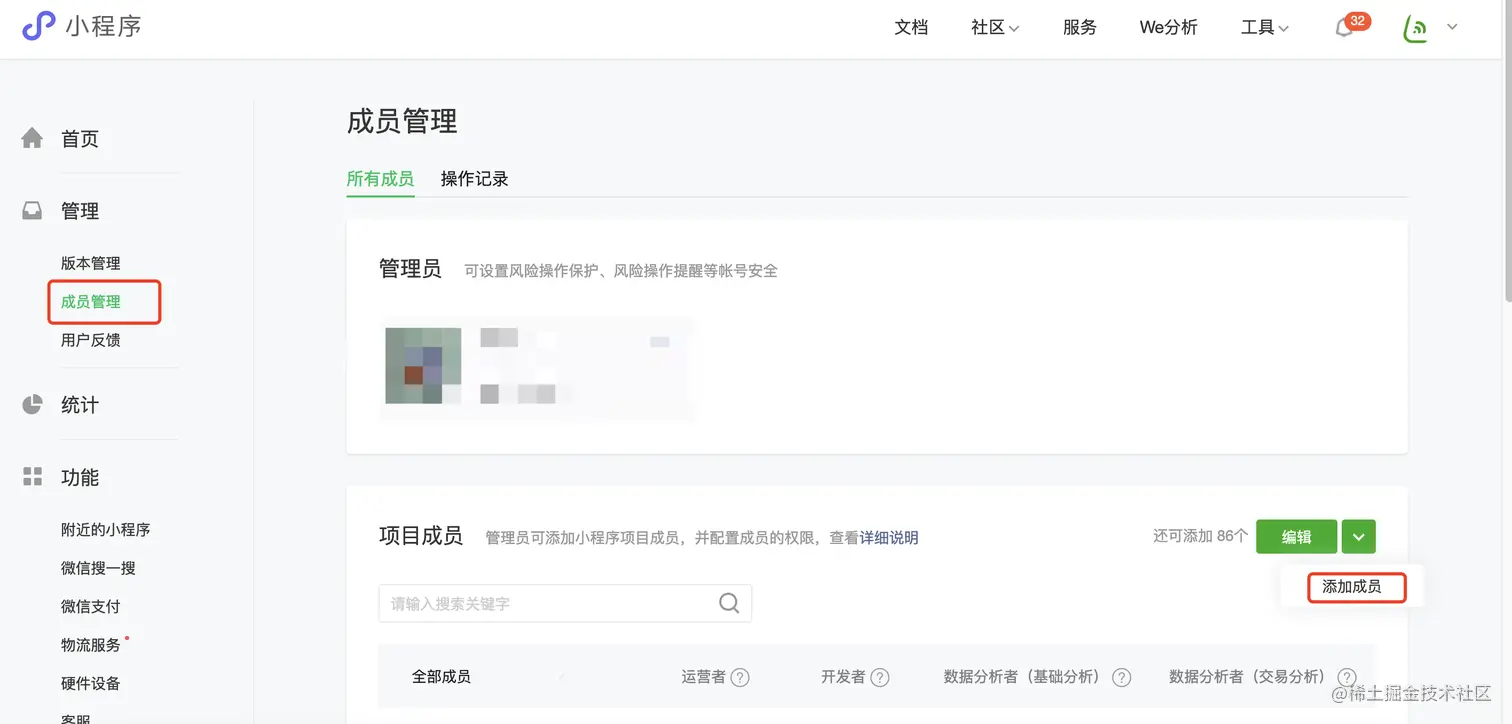Viewport: 1512px width, 724px height.
Task: Open the 详细说明 link
Action: (888, 537)
